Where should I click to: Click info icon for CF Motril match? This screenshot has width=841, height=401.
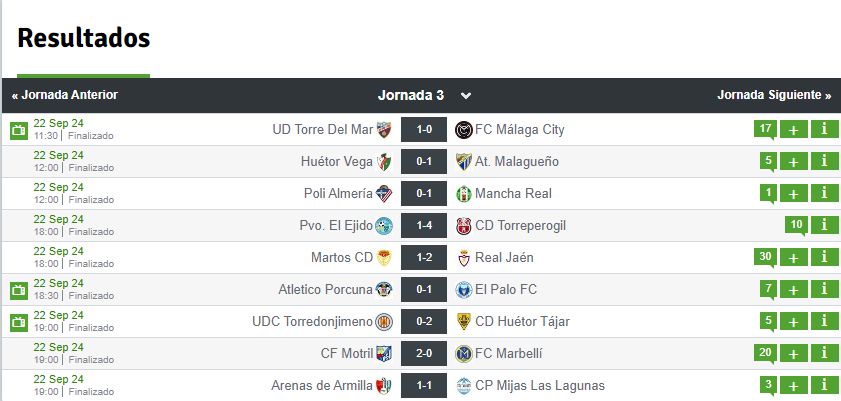point(825,353)
